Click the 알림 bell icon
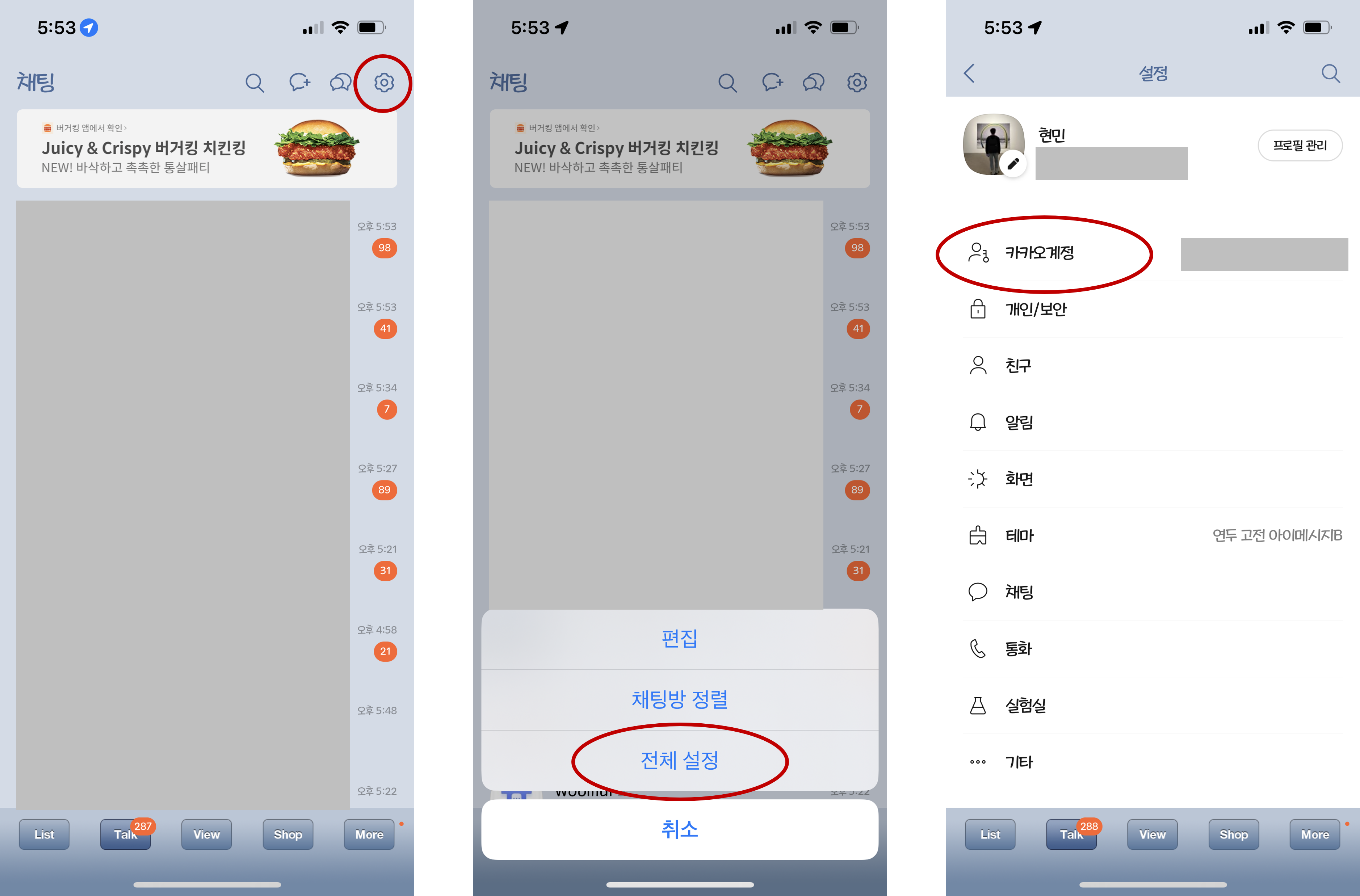This screenshot has height=896, width=1360. [x=978, y=421]
